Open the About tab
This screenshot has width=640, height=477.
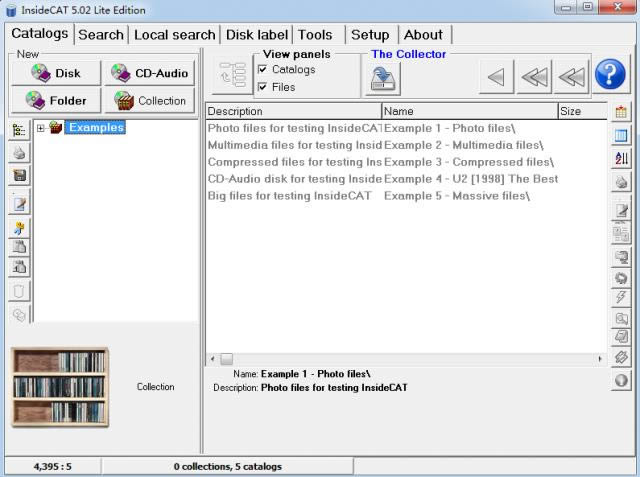tap(423, 35)
